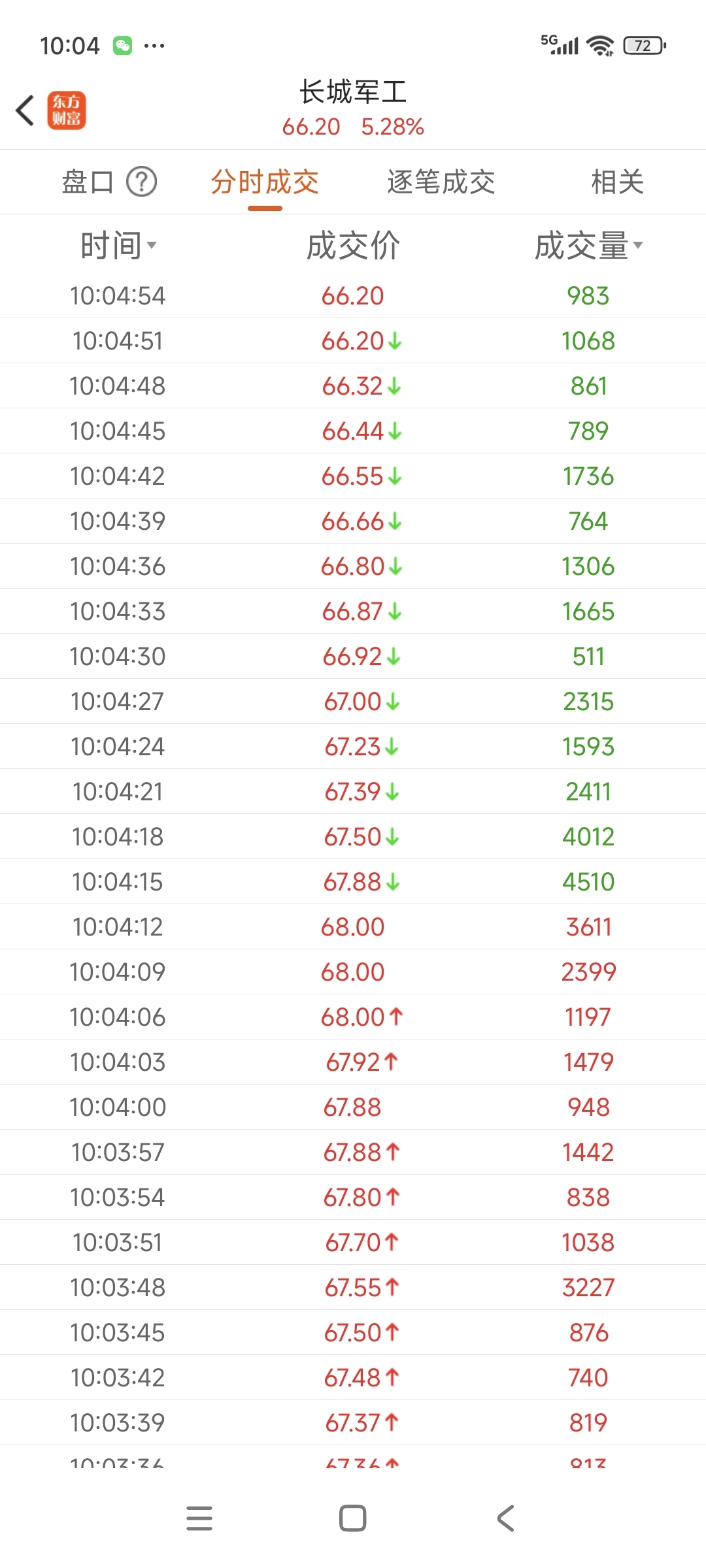
Task: Sort by 时间 column dropdown arrow
Action: 152,246
